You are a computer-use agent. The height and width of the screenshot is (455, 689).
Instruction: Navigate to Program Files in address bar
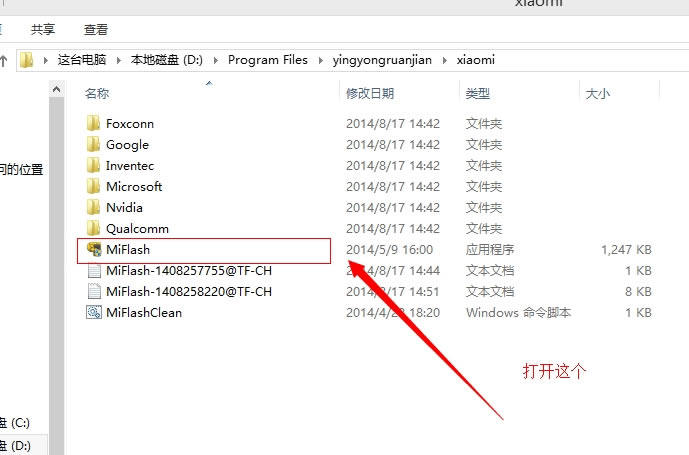(x=267, y=60)
